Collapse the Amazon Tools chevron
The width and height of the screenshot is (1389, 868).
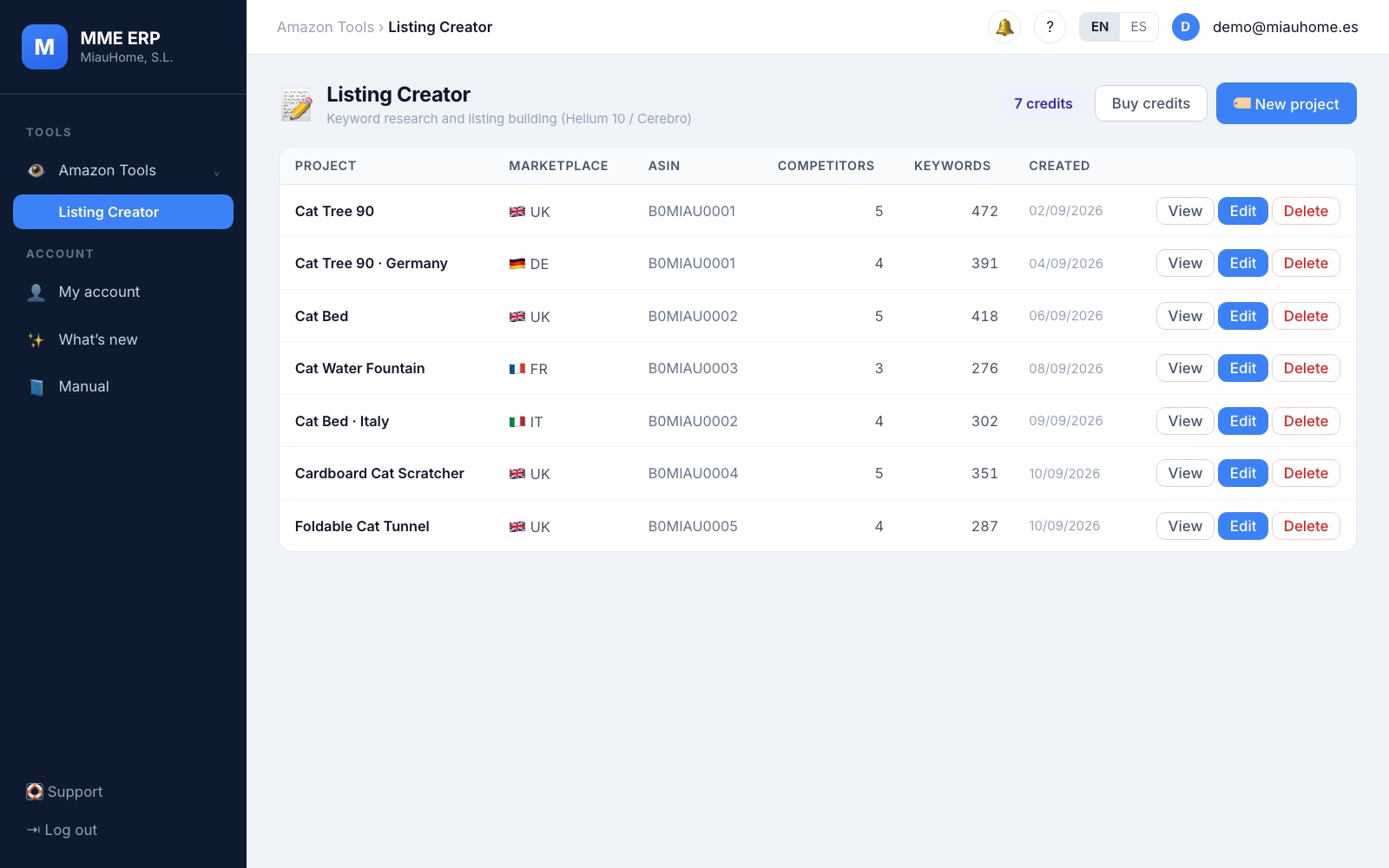pyautogui.click(x=216, y=172)
